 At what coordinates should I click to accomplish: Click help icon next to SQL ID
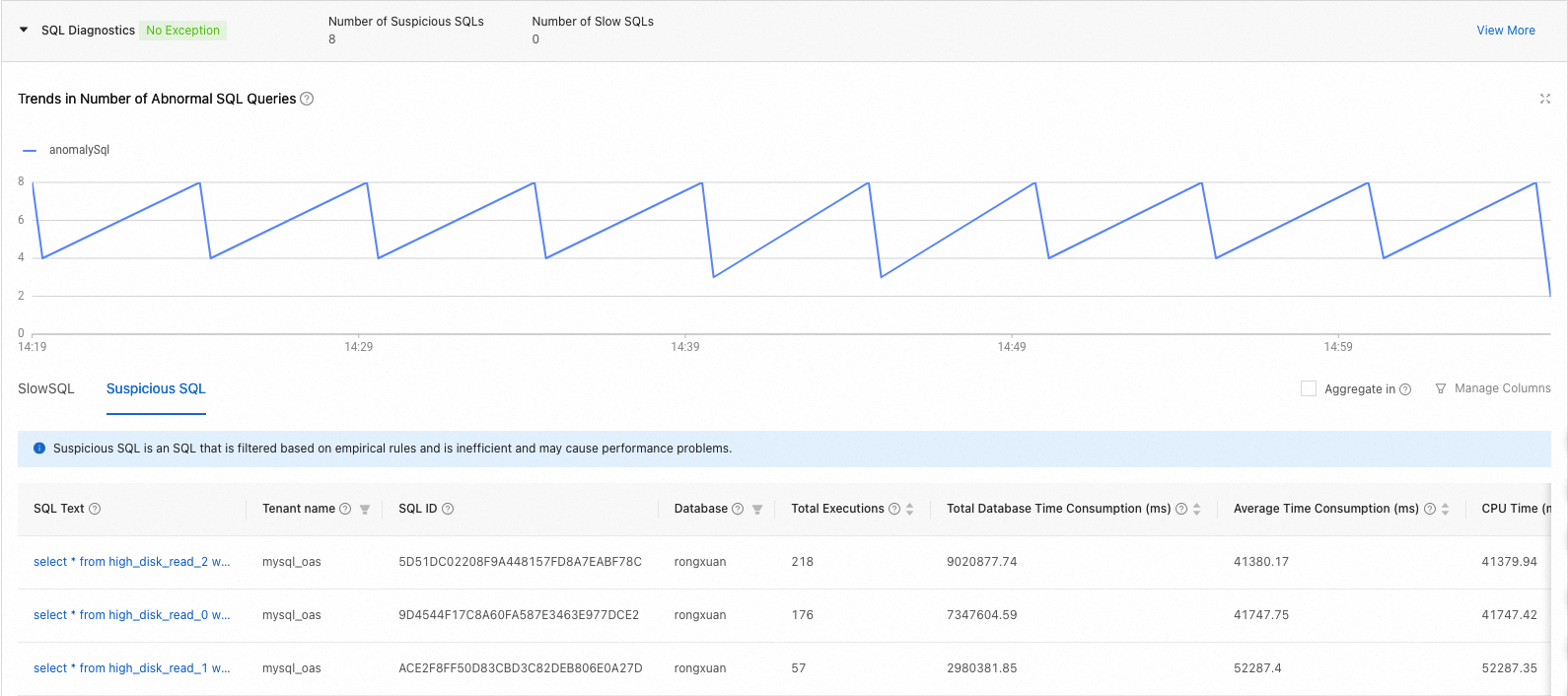click(448, 509)
